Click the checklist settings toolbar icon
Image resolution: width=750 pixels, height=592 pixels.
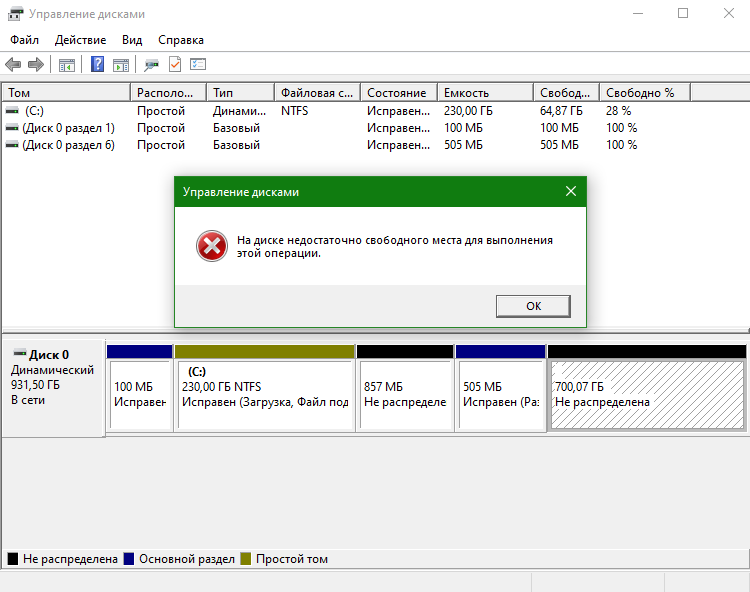[x=198, y=65]
